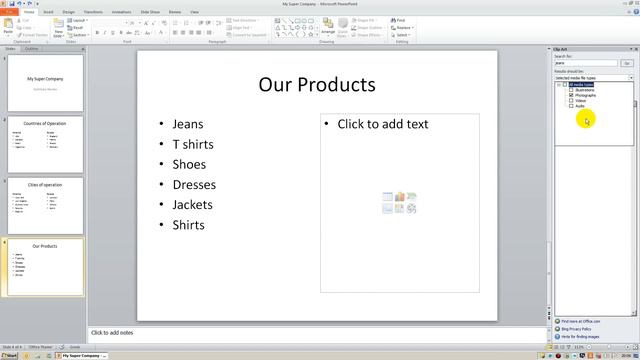
Task: Click the Undo arrow in quick access toolbar
Action: pos(19,4)
